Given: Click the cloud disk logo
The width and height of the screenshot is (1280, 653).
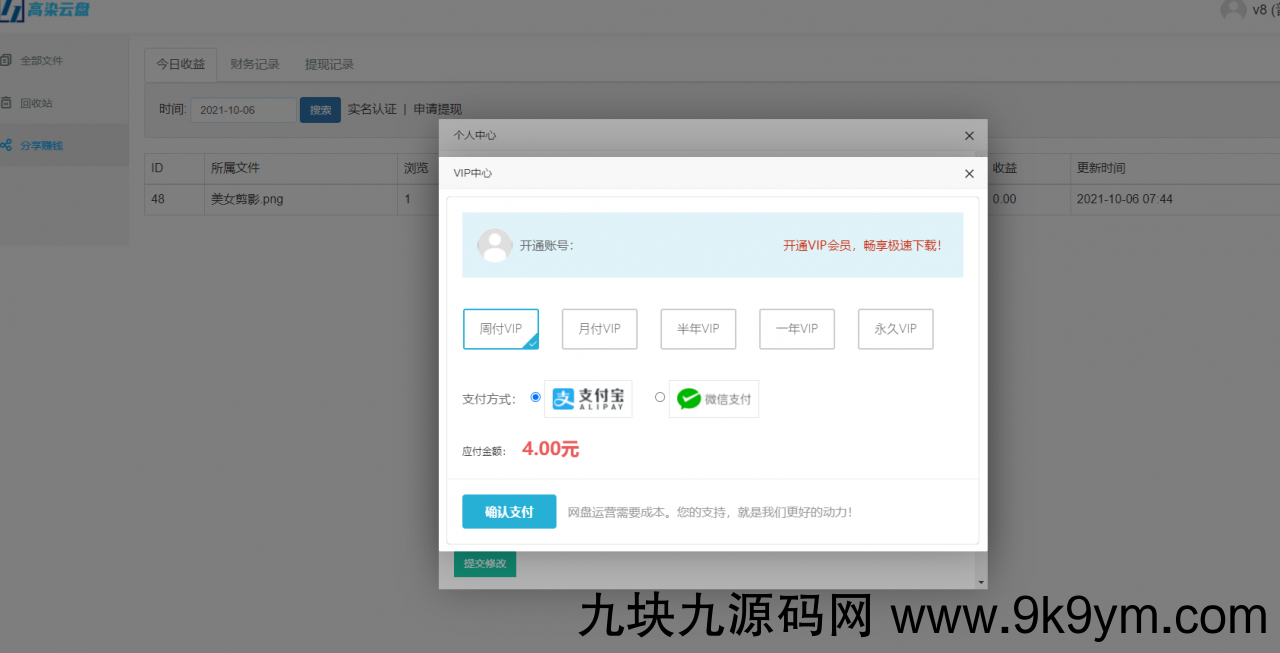Looking at the screenshot, I should pyautogui.click(x=45, y=12).
